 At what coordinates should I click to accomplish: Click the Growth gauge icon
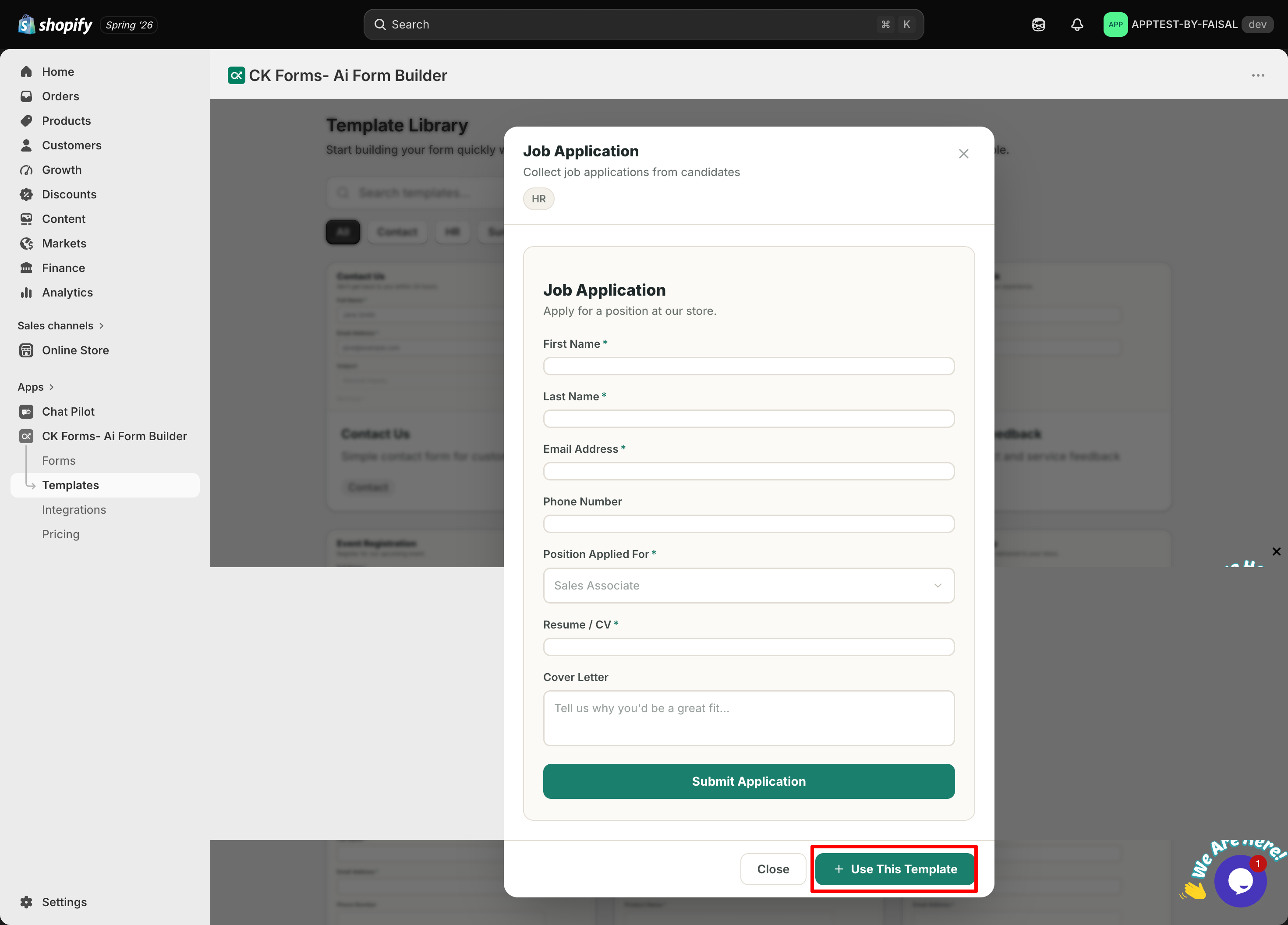pos(26,170)
